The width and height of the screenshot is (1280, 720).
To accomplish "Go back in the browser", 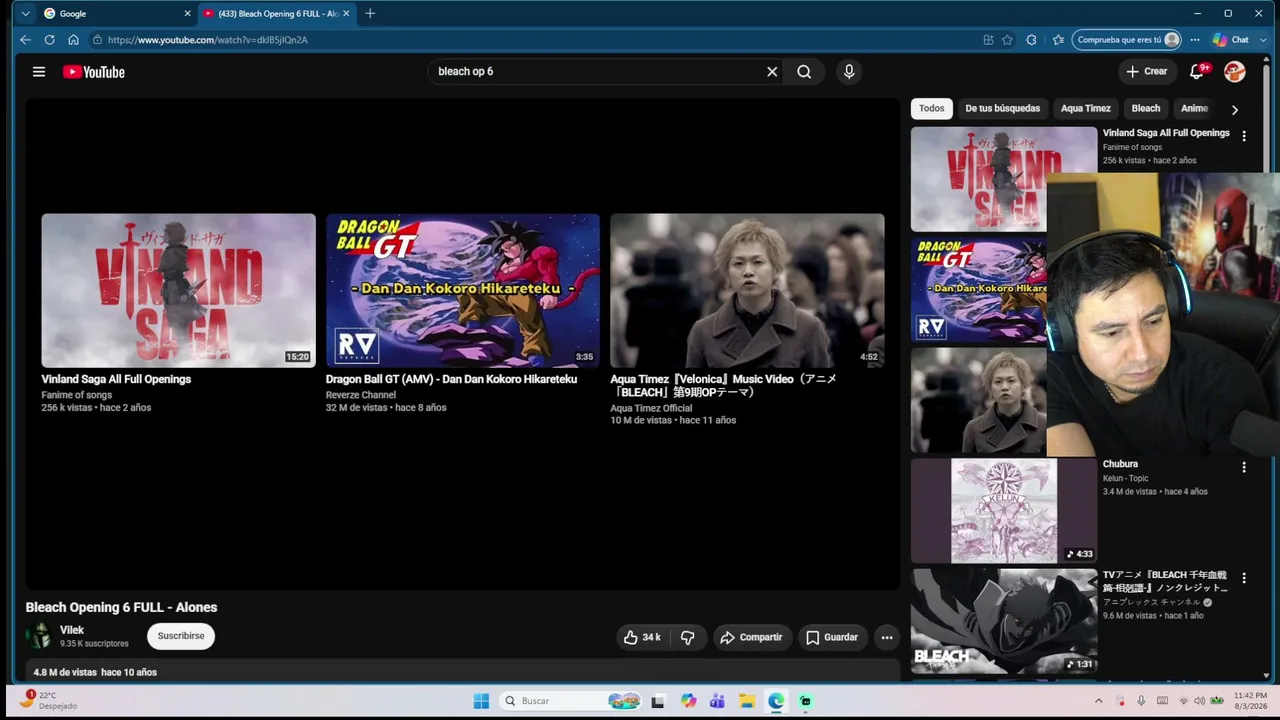I will click(x=25, y=40).
